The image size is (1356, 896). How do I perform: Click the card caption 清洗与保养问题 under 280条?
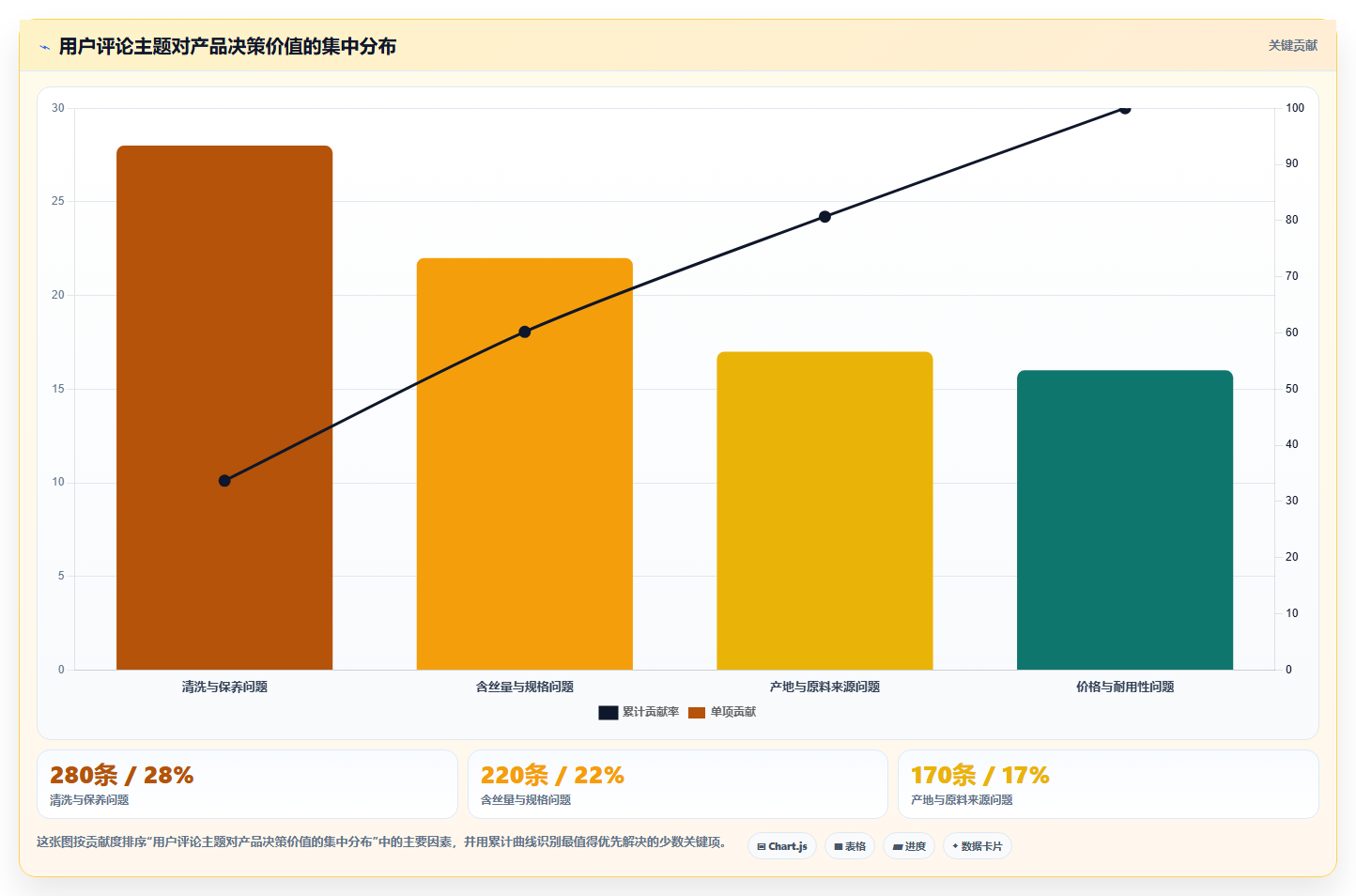[x=89, y=800]
